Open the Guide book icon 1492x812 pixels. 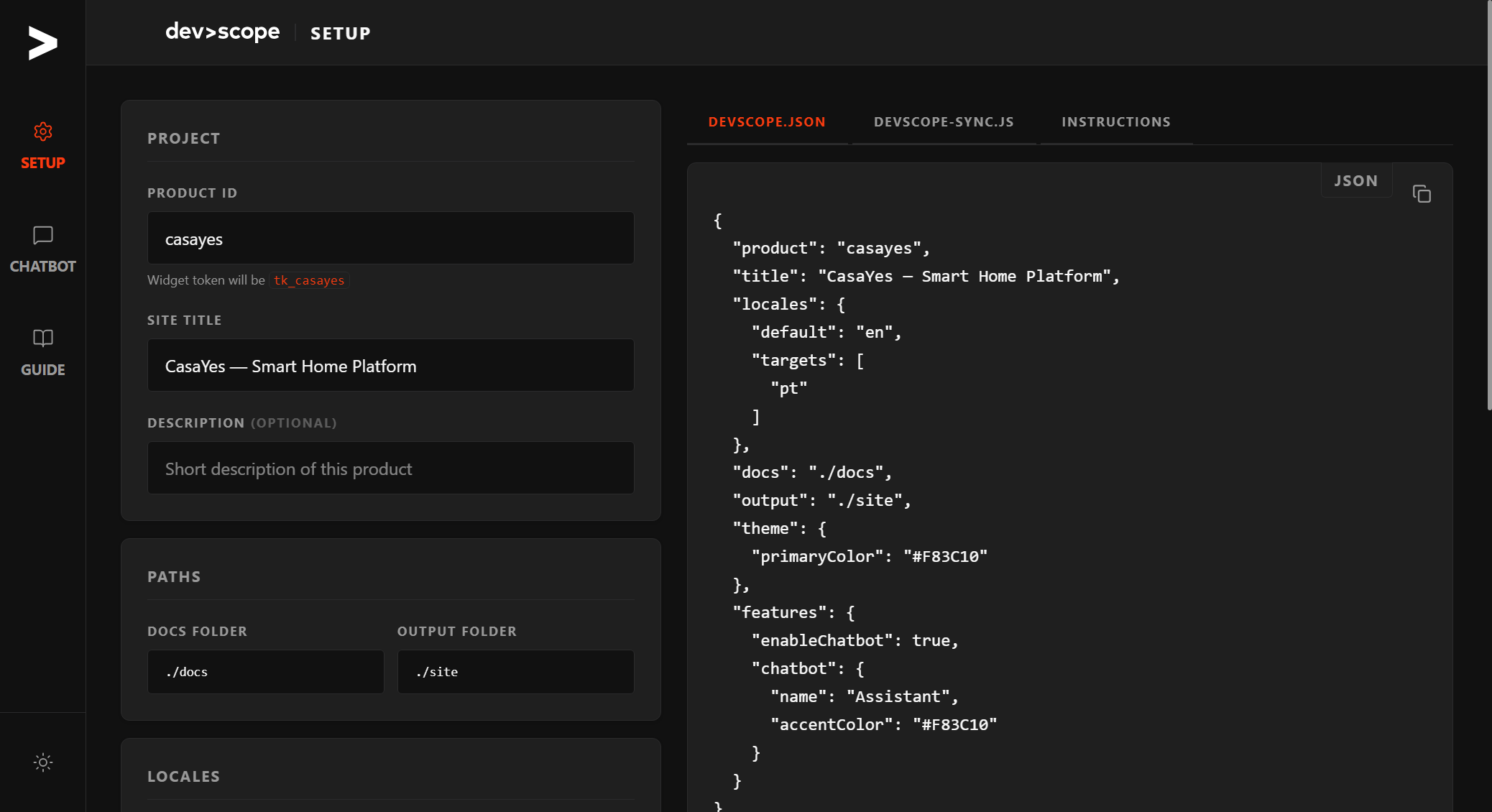[x=43, y=338]
